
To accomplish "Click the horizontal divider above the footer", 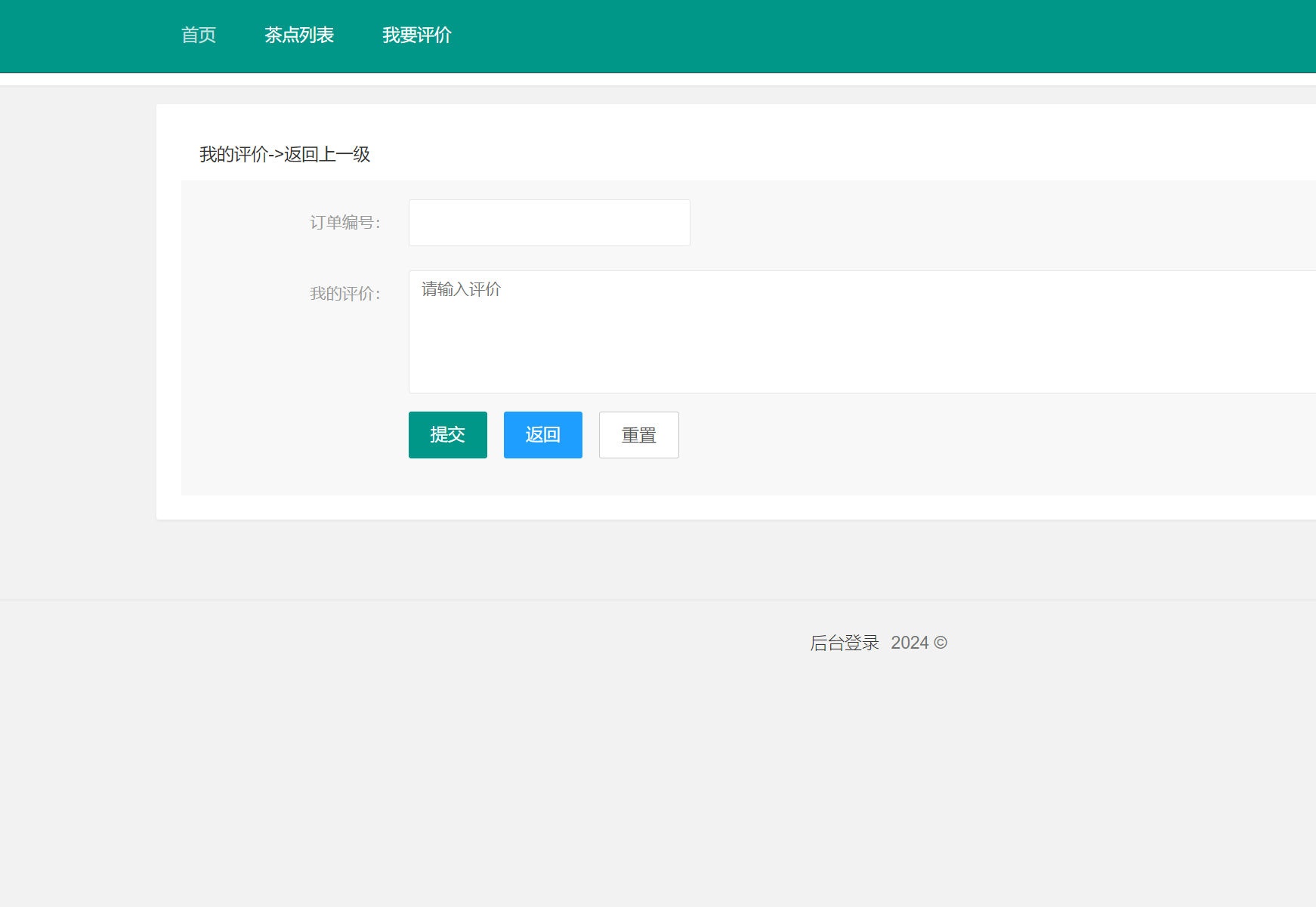I will (657, 600).
